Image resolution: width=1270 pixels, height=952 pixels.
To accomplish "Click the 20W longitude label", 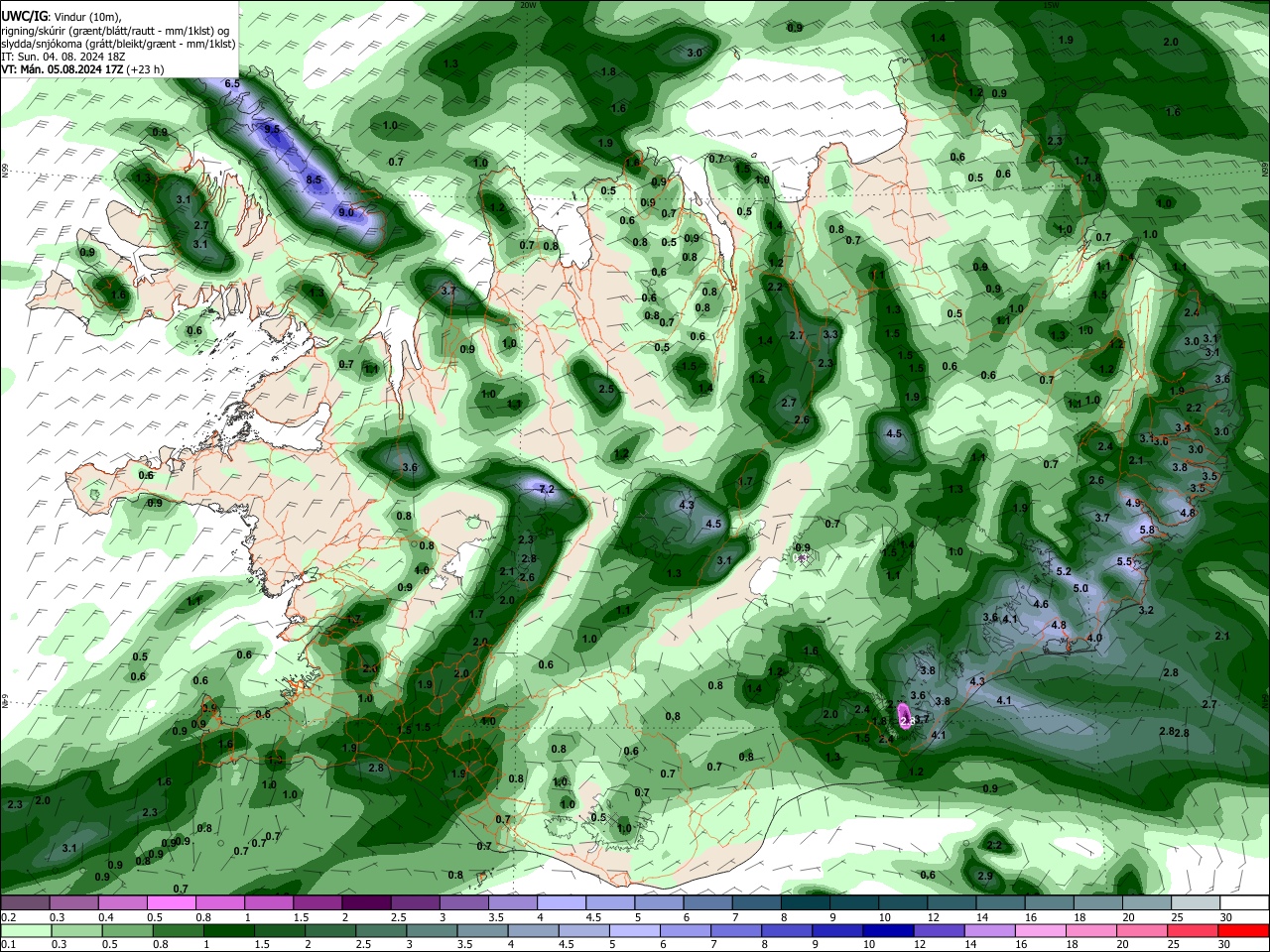I will click(528, 5).
